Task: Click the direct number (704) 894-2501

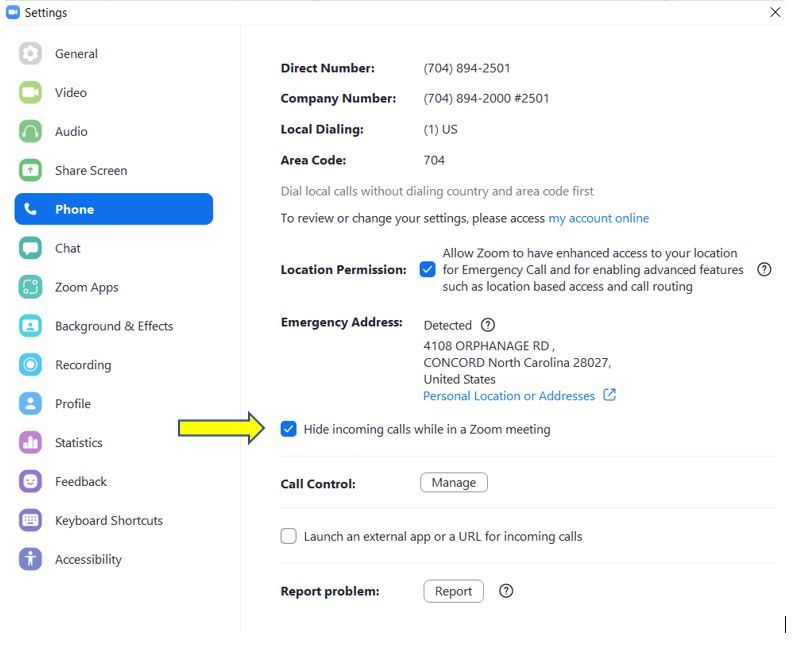Action: point(467,68)
